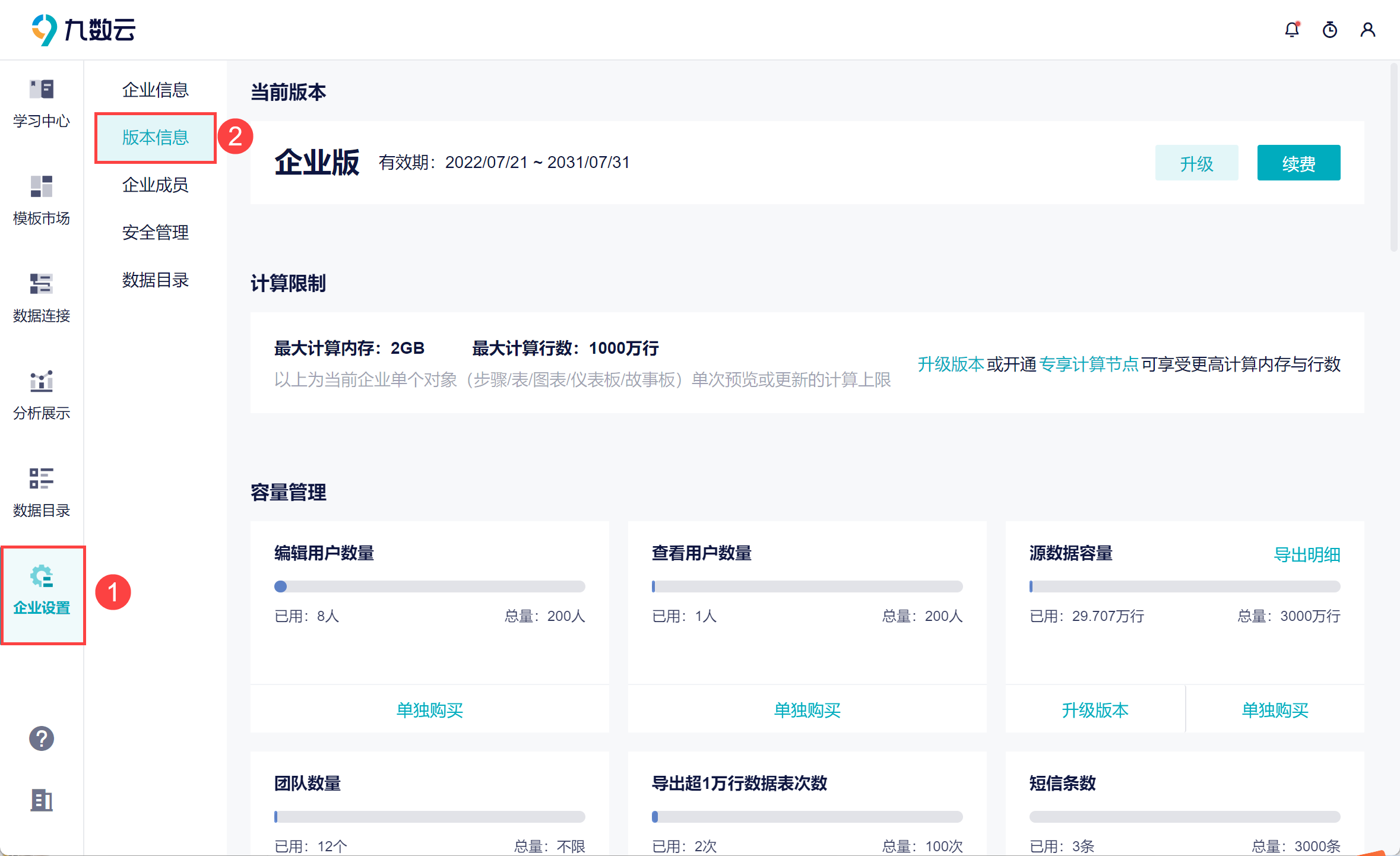Select 安全管理 menu item

[x=155, y=233]
